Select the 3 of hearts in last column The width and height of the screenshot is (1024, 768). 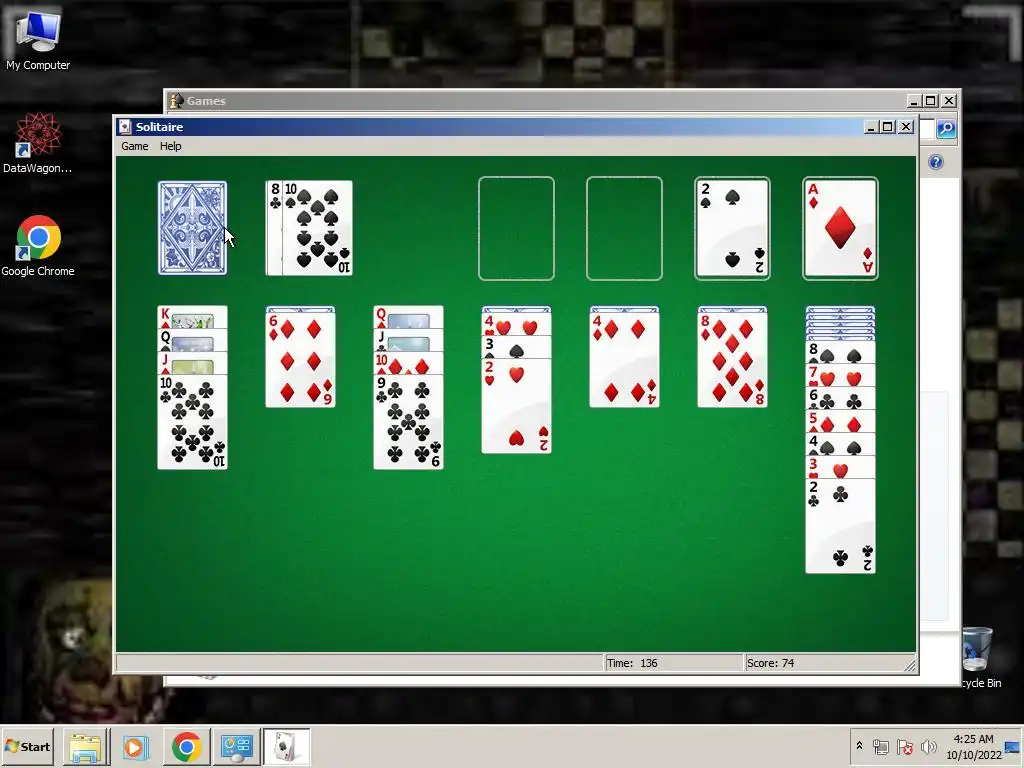(840, 466)
